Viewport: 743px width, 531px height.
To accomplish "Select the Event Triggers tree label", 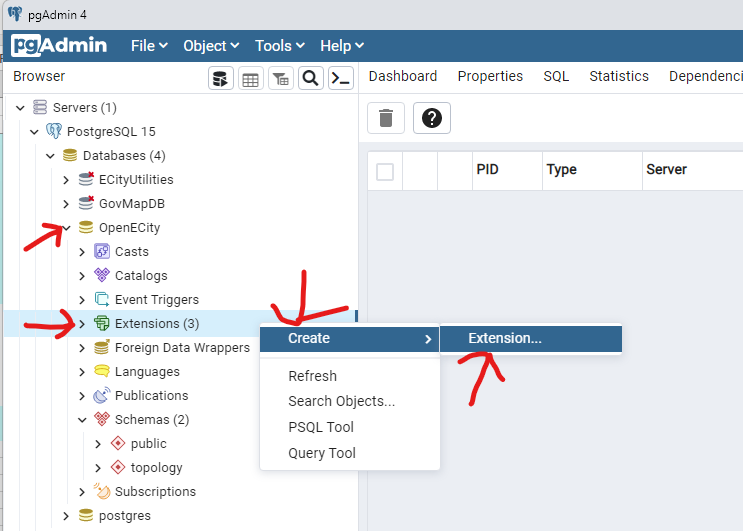I will [157, 300].
